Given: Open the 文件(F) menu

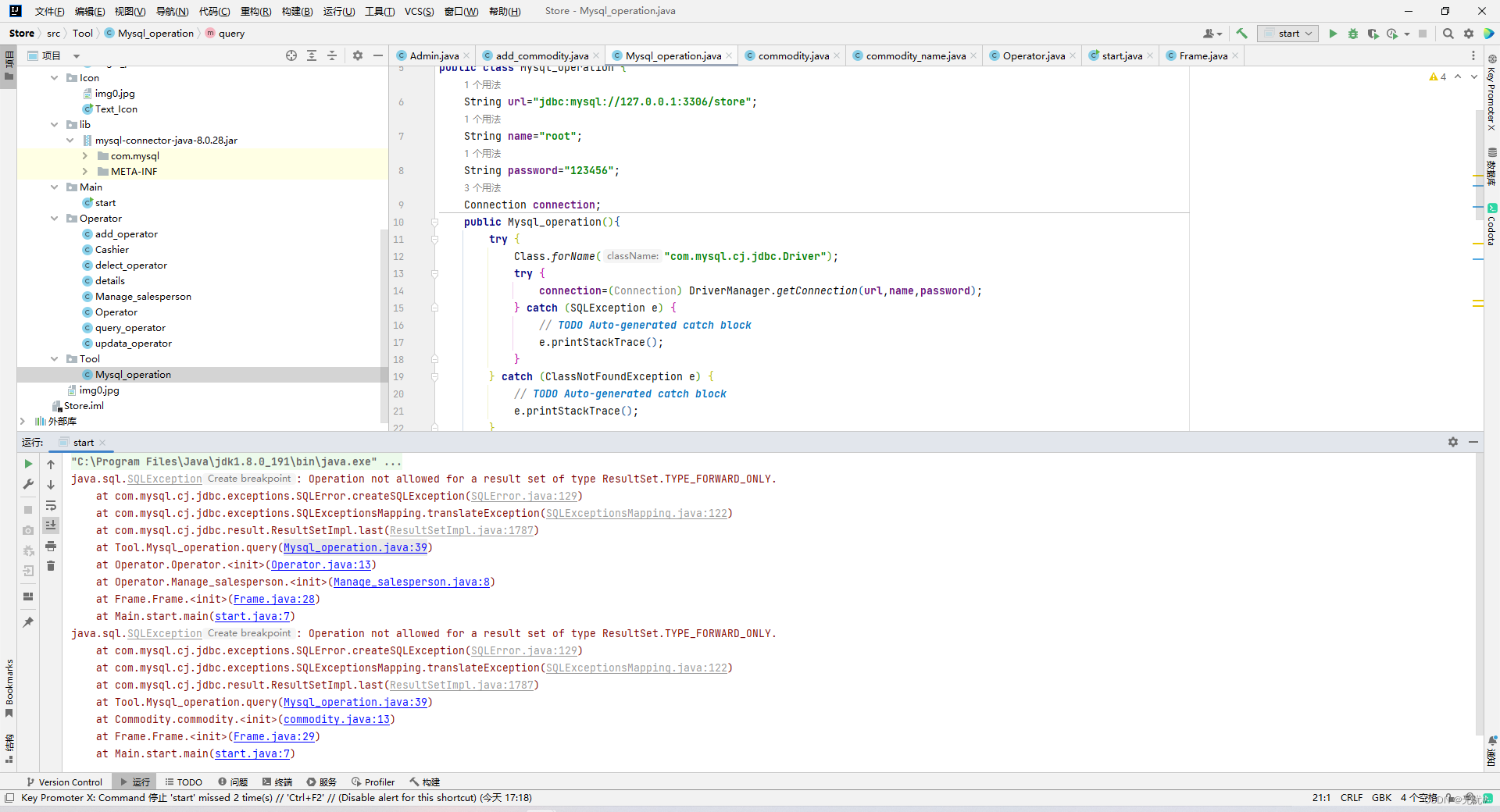Looking at the screenshot, I should tap(49, 11).
